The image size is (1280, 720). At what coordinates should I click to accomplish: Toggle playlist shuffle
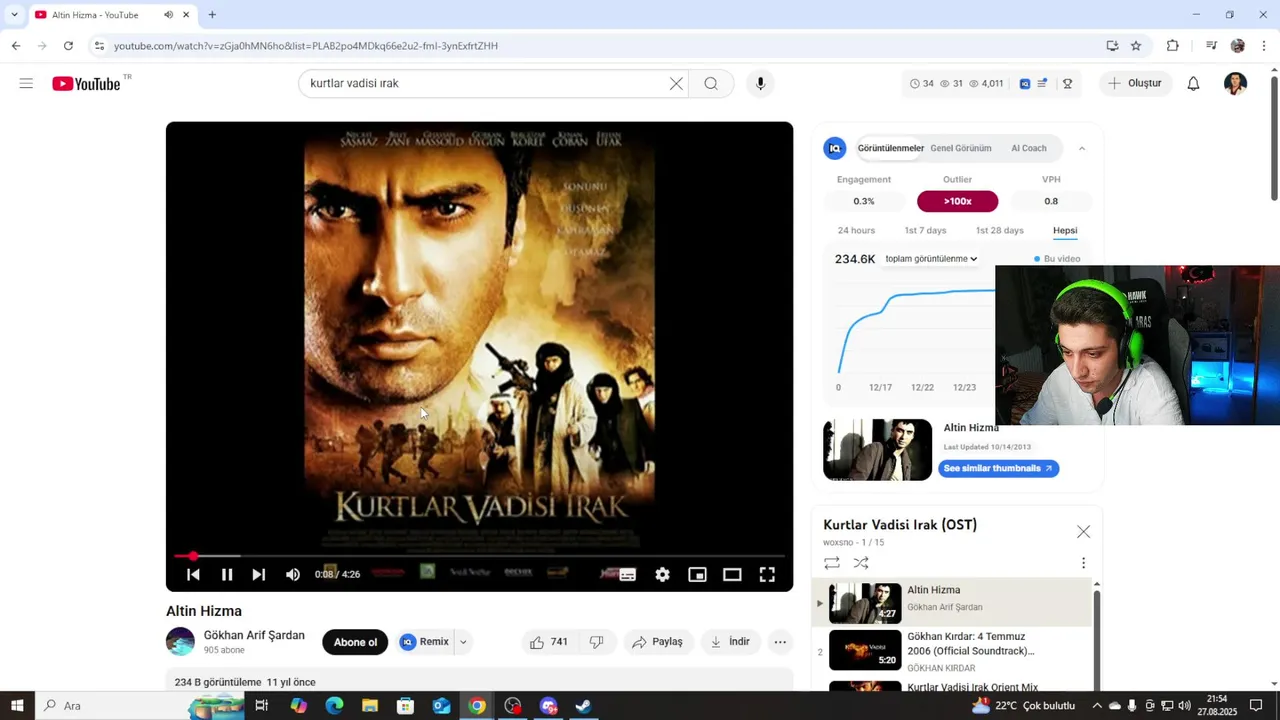tap(861, 563)
